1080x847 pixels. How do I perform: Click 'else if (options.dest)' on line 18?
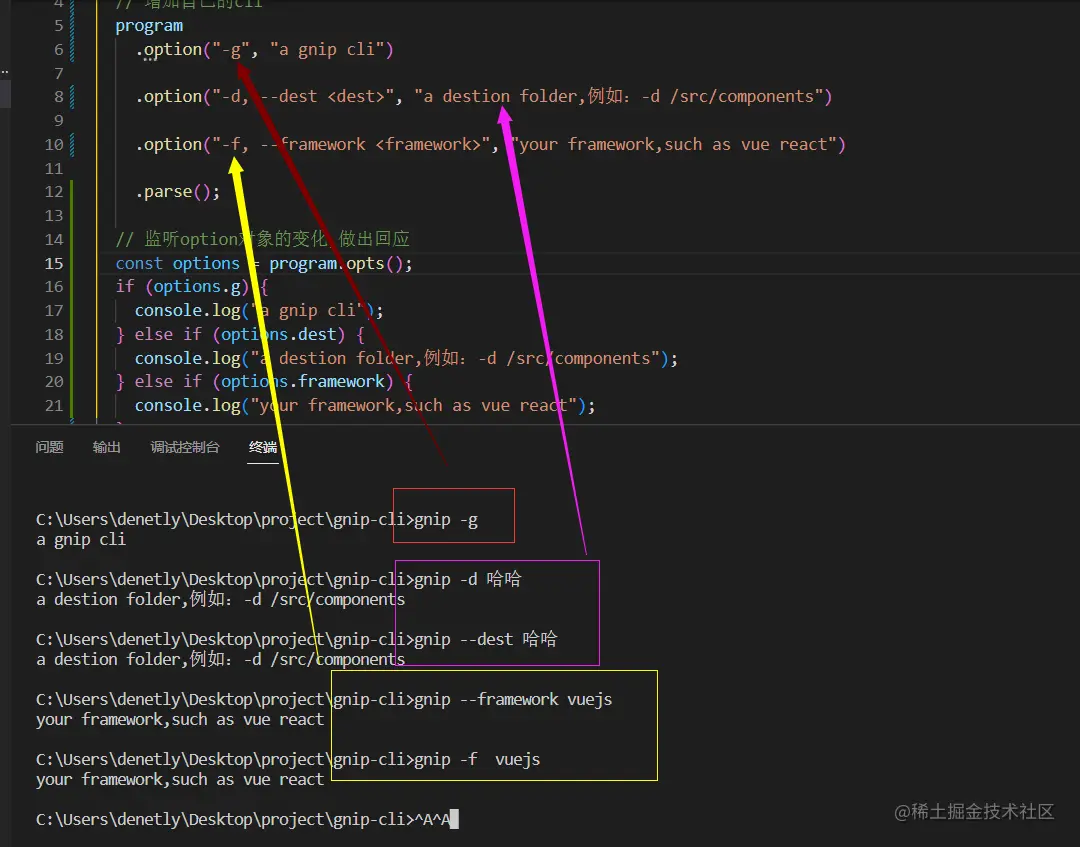coord(240,335)
